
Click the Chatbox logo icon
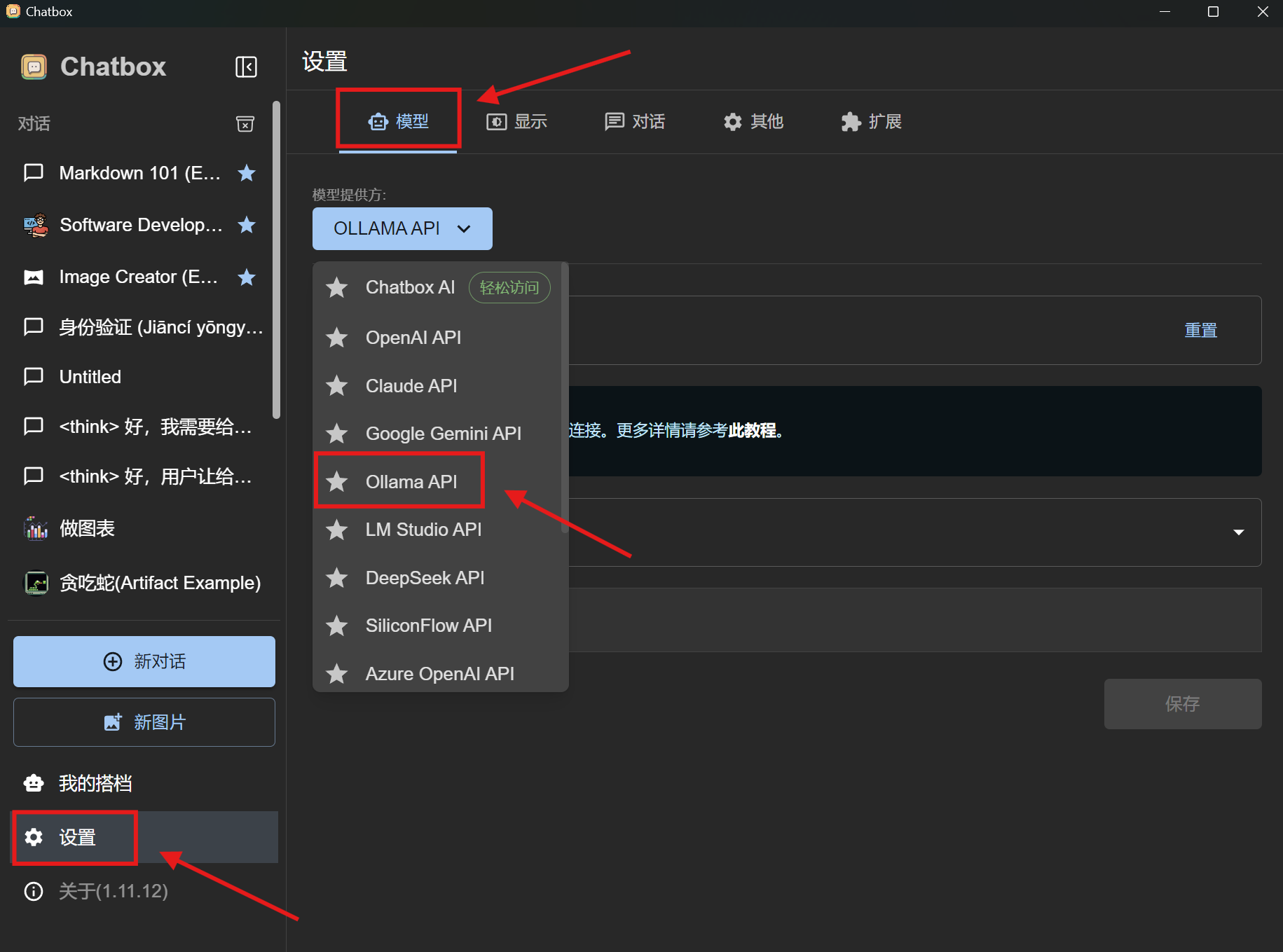coord(34,67)
